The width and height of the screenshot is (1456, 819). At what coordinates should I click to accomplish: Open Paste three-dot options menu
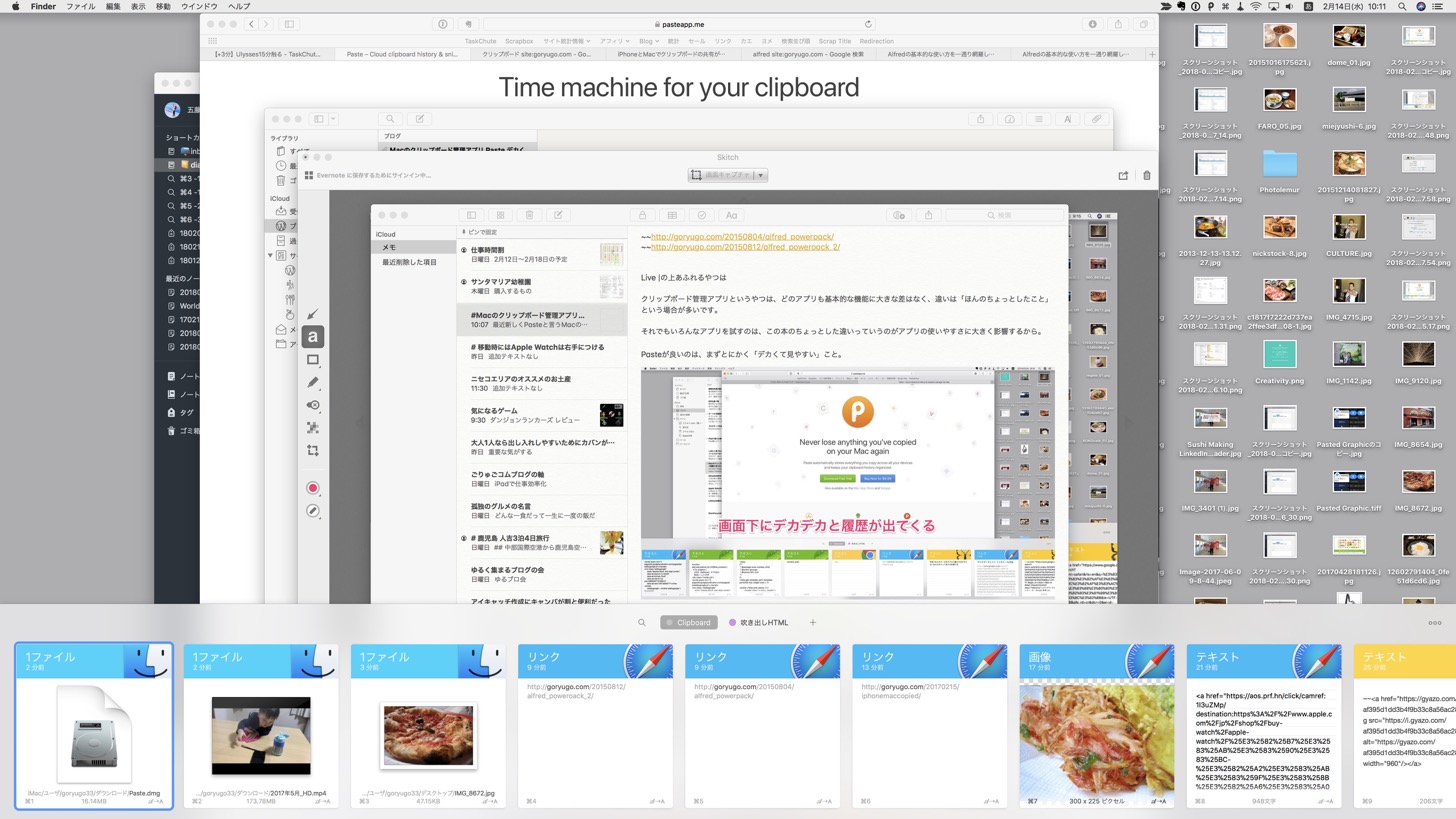point(1435,623)
